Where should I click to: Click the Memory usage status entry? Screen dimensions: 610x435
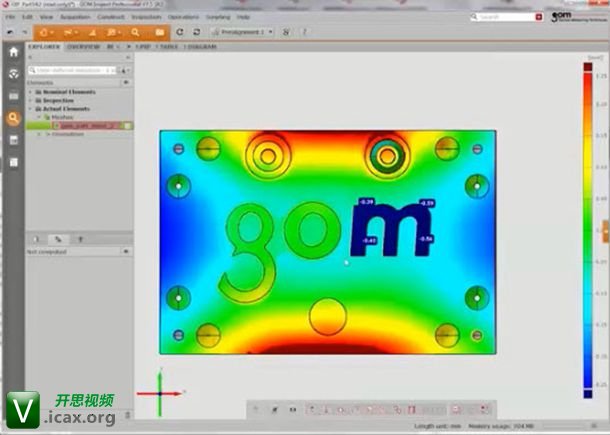[x=501, y=426]
